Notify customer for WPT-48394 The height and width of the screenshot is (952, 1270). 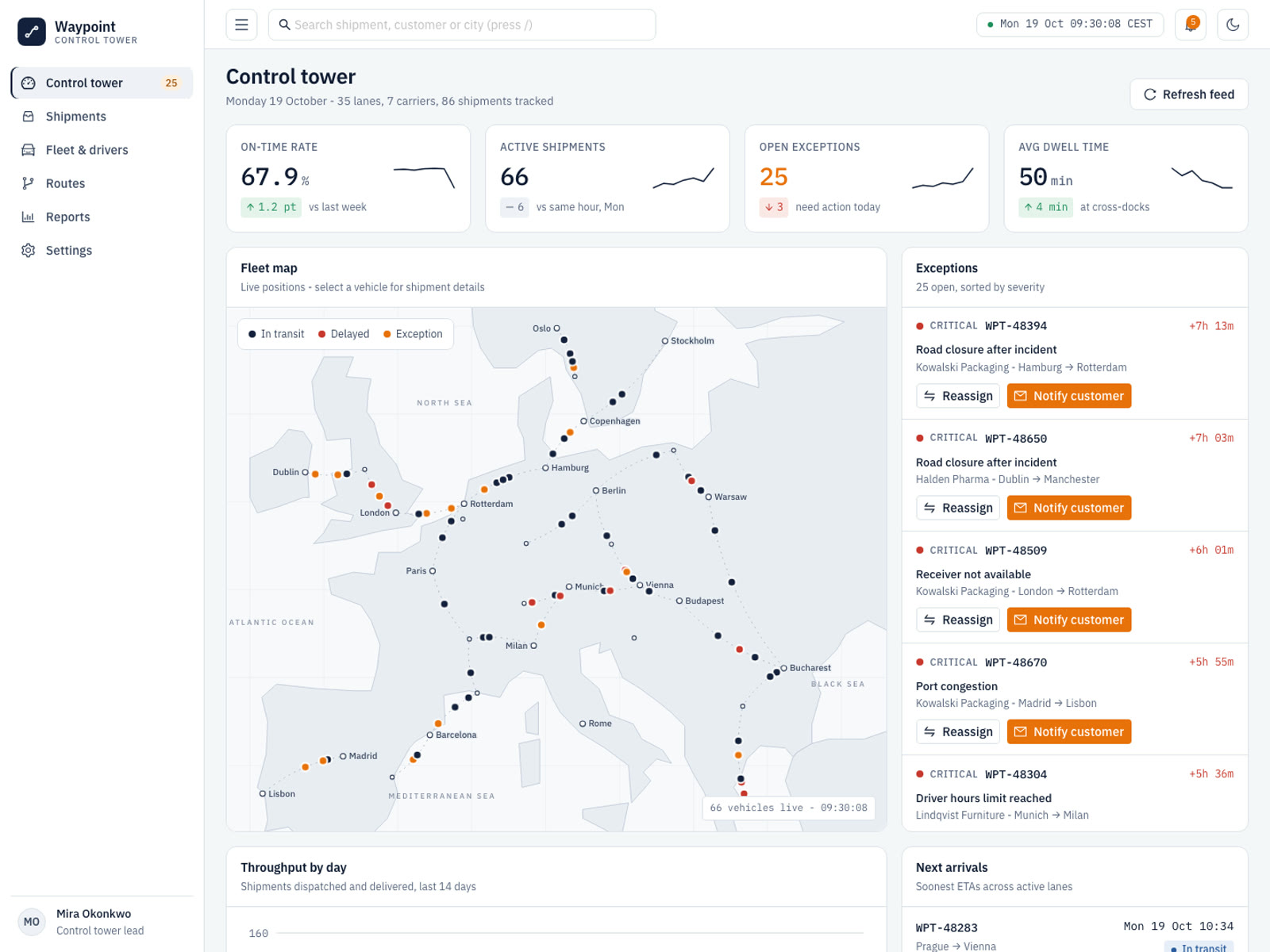coord(1069,396)
